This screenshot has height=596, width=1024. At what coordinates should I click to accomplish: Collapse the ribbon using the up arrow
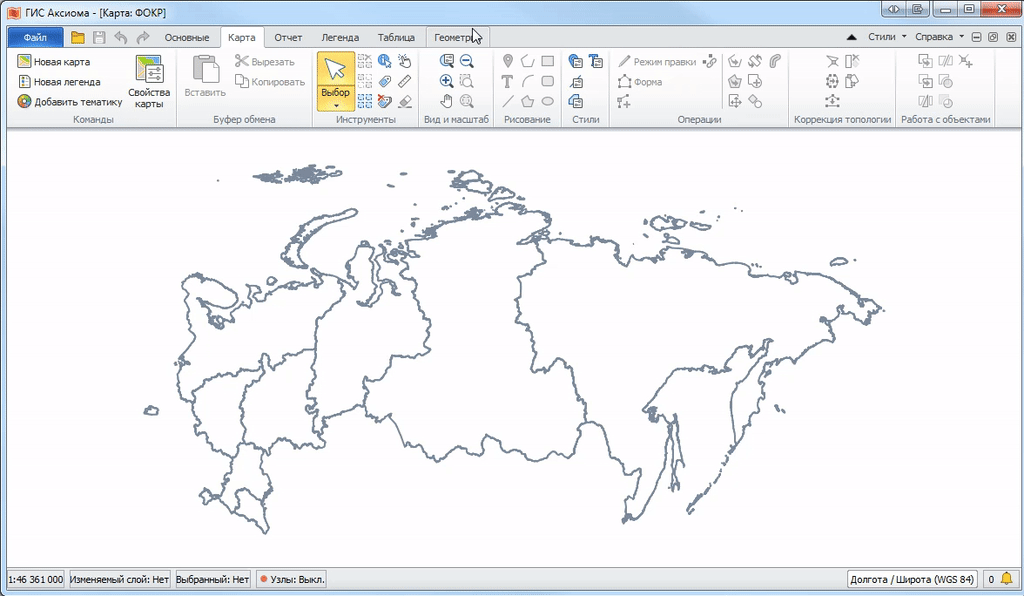tap(852, 37)
